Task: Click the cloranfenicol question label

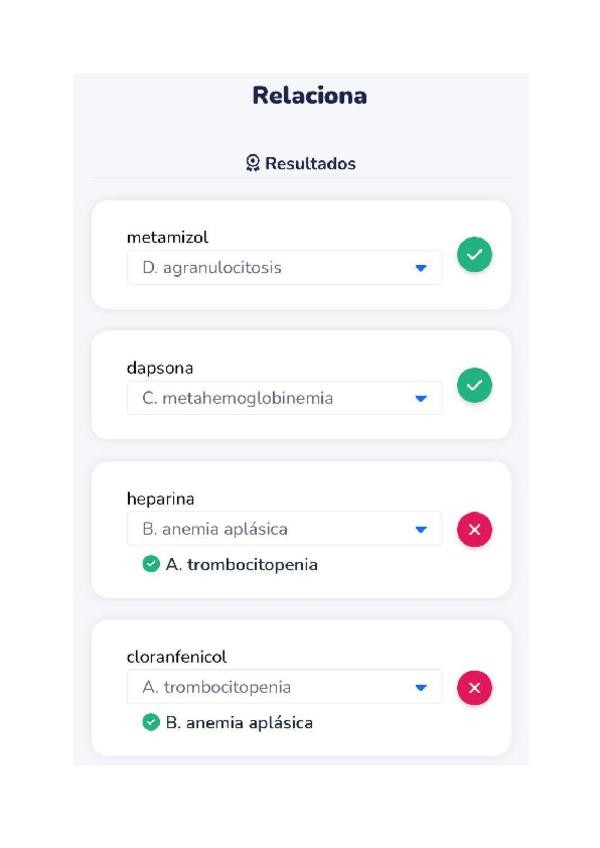Action: (x=177, y=657)
